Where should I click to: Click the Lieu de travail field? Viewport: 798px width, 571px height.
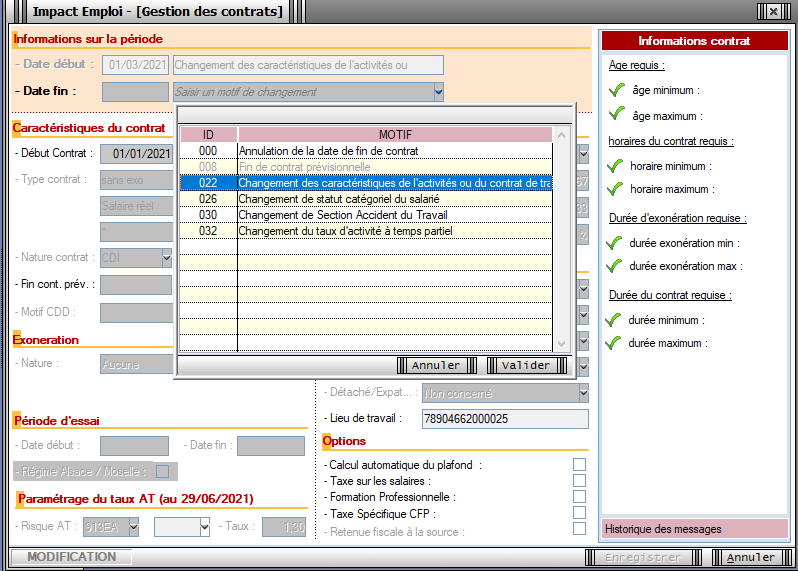click(505, 419)
